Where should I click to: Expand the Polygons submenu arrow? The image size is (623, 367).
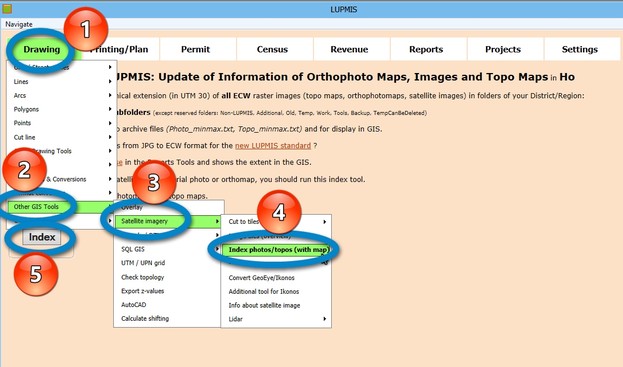pos(110,109)
